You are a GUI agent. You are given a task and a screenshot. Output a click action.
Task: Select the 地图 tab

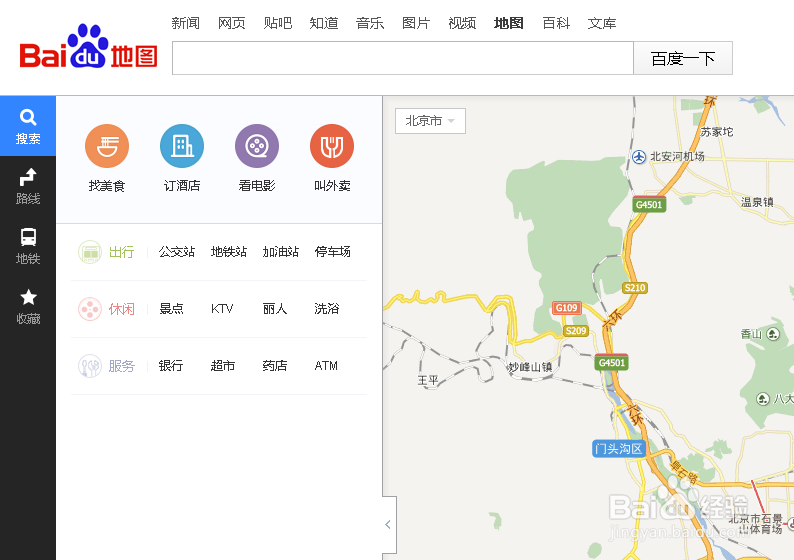(508, 23)
